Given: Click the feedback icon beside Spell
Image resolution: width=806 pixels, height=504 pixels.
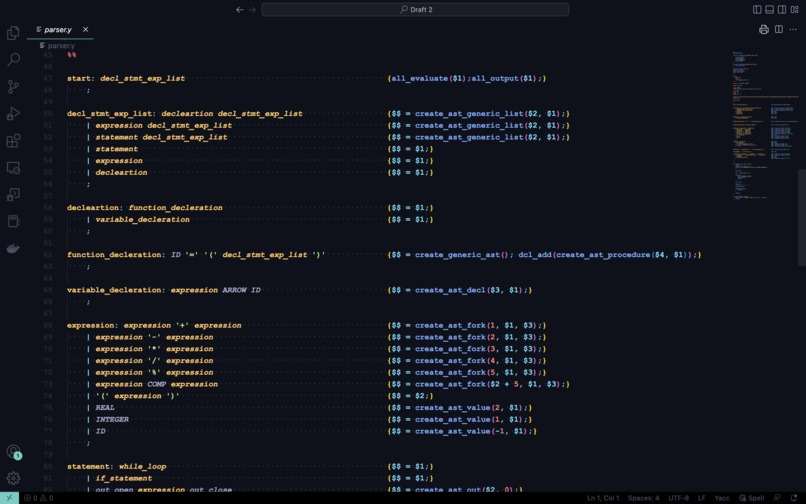Looking at the screenshot, I should pyautogui.click(x=777, y=498).
